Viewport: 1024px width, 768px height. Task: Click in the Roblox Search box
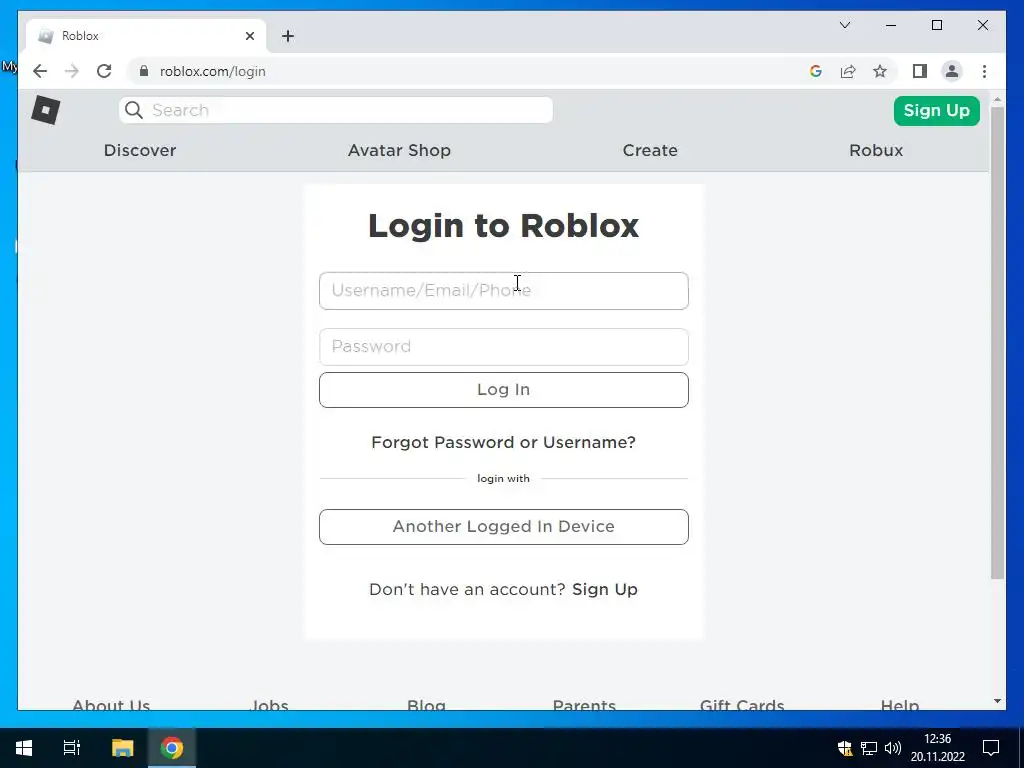[x=336, y=110]
